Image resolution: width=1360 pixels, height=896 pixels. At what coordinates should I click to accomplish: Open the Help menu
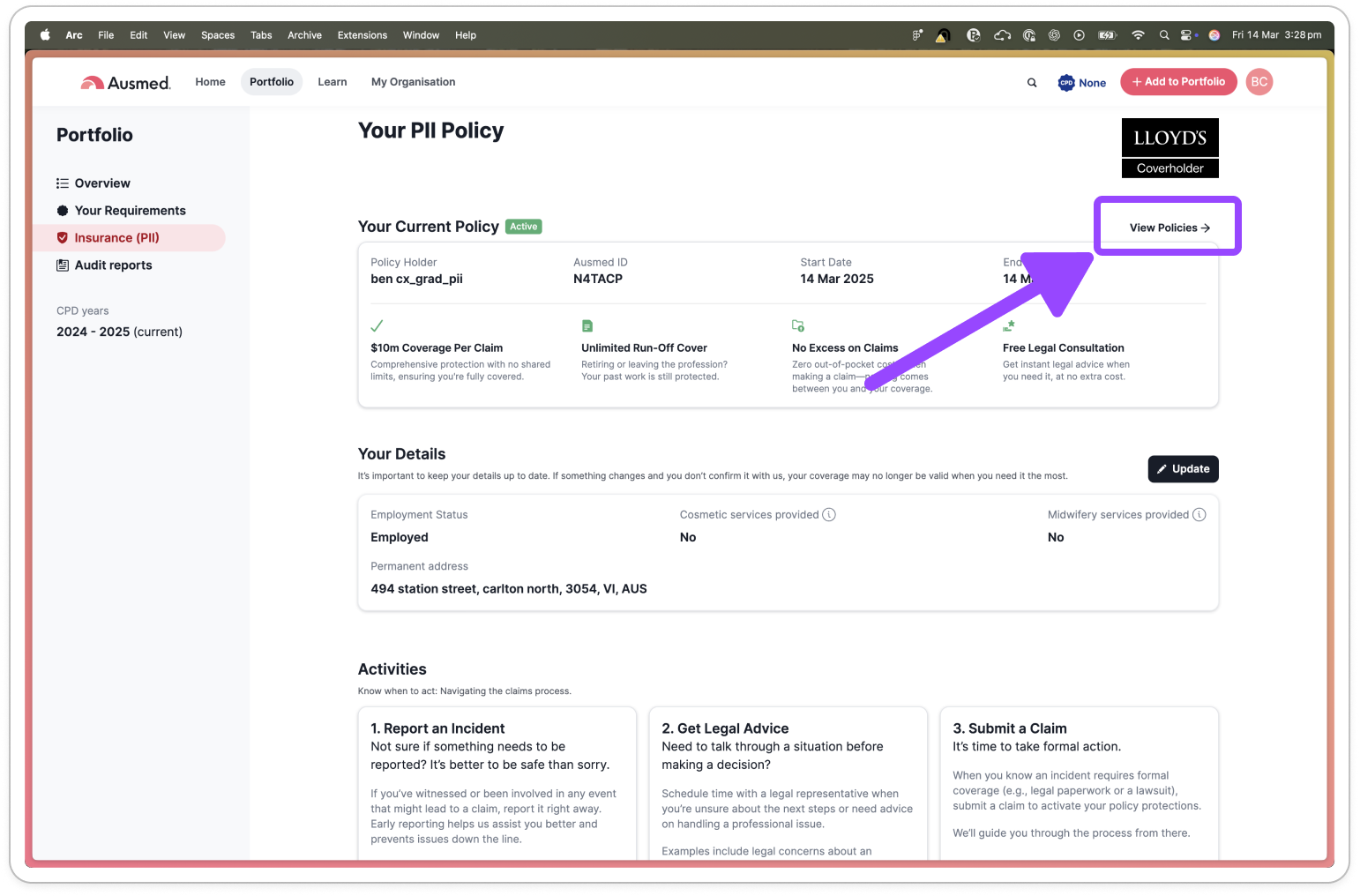466,35
